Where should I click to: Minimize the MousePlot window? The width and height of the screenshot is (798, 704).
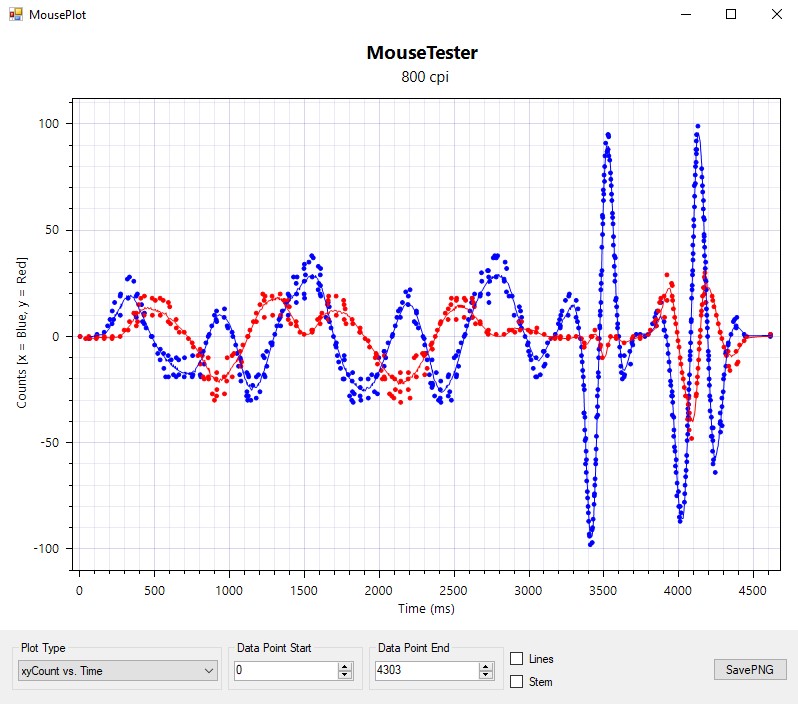pyautogui.click(x=686, y=15)
